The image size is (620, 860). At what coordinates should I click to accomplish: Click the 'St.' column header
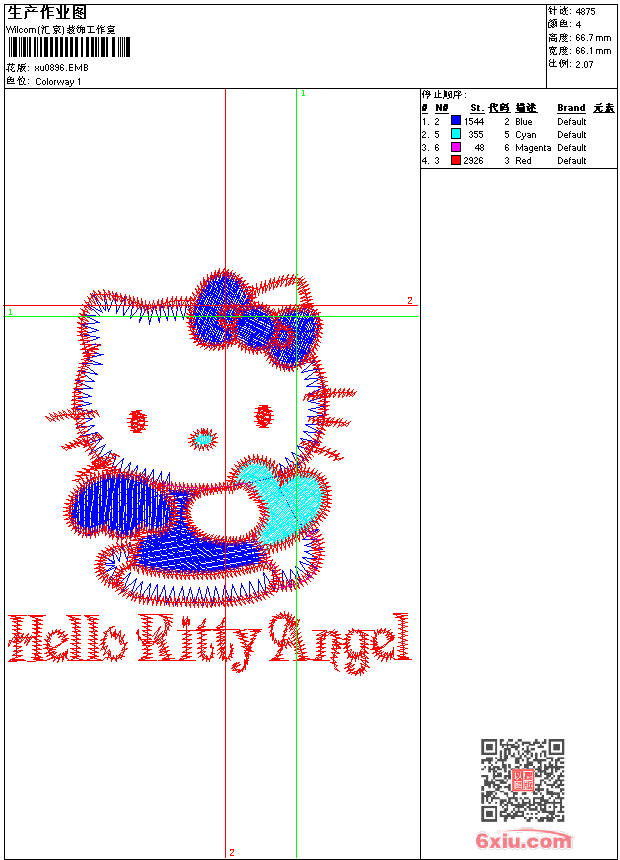(477, 108)
